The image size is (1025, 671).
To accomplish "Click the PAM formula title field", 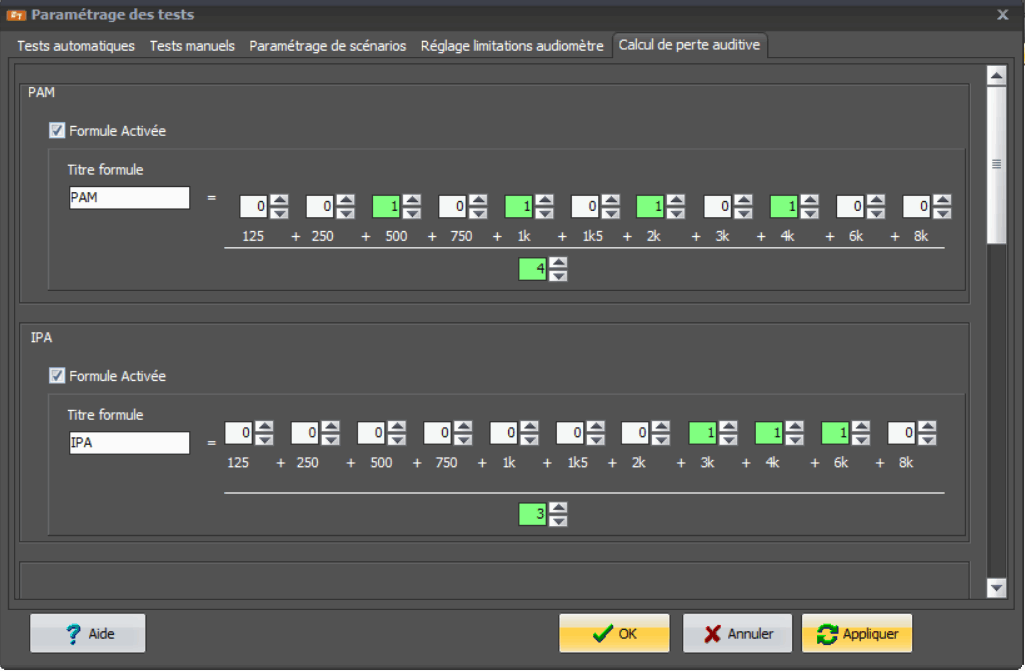I will tap(128, 198).
